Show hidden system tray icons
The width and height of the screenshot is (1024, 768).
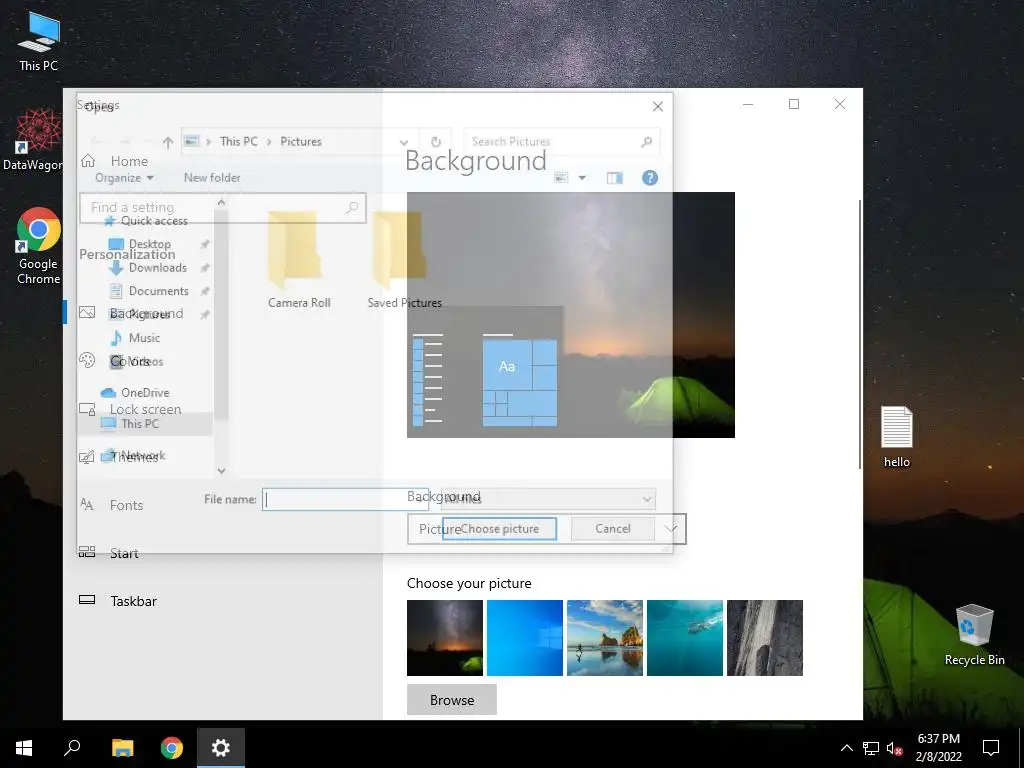point(846,748)
